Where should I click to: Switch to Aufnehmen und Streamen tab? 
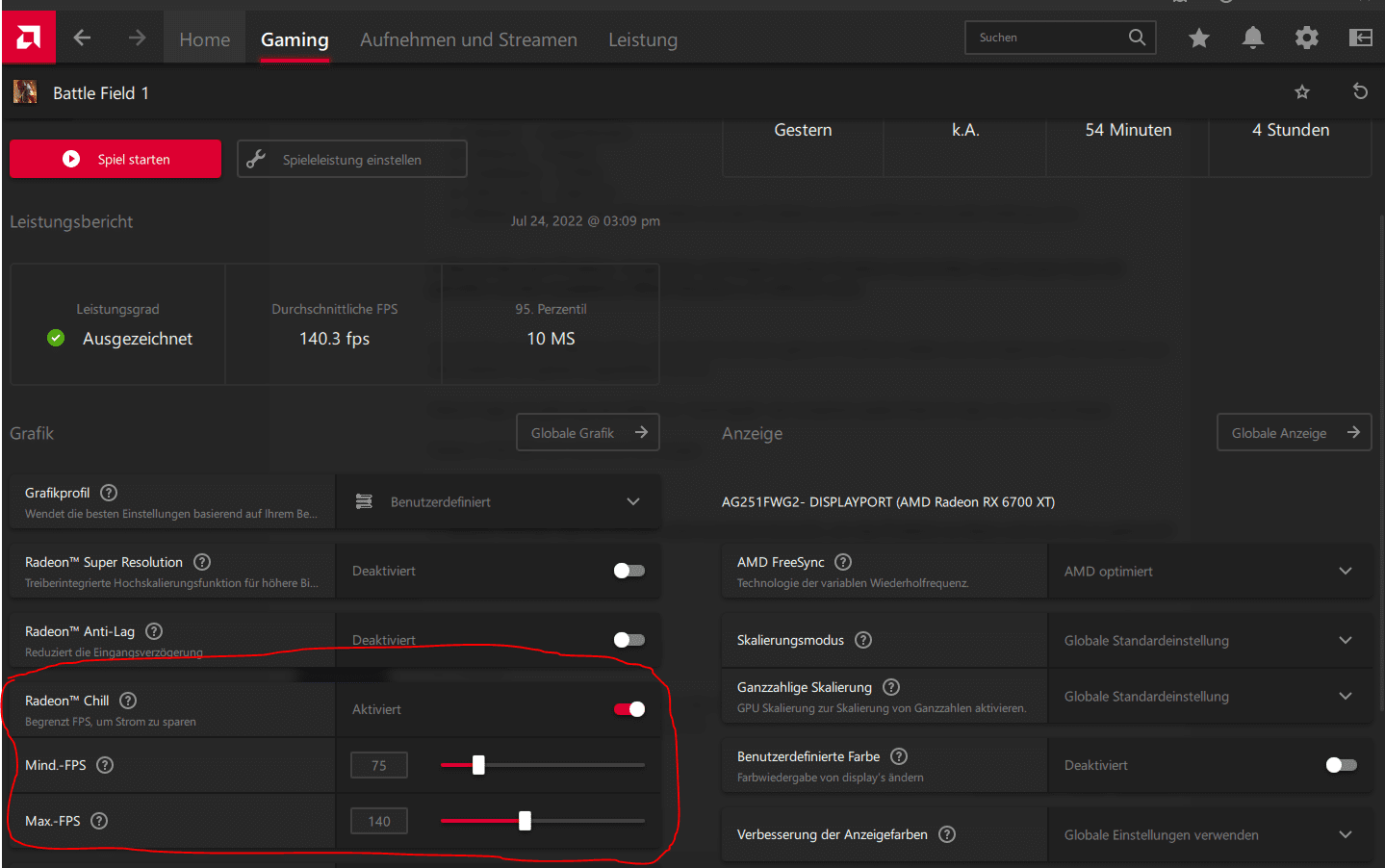[x=469, y=39]
